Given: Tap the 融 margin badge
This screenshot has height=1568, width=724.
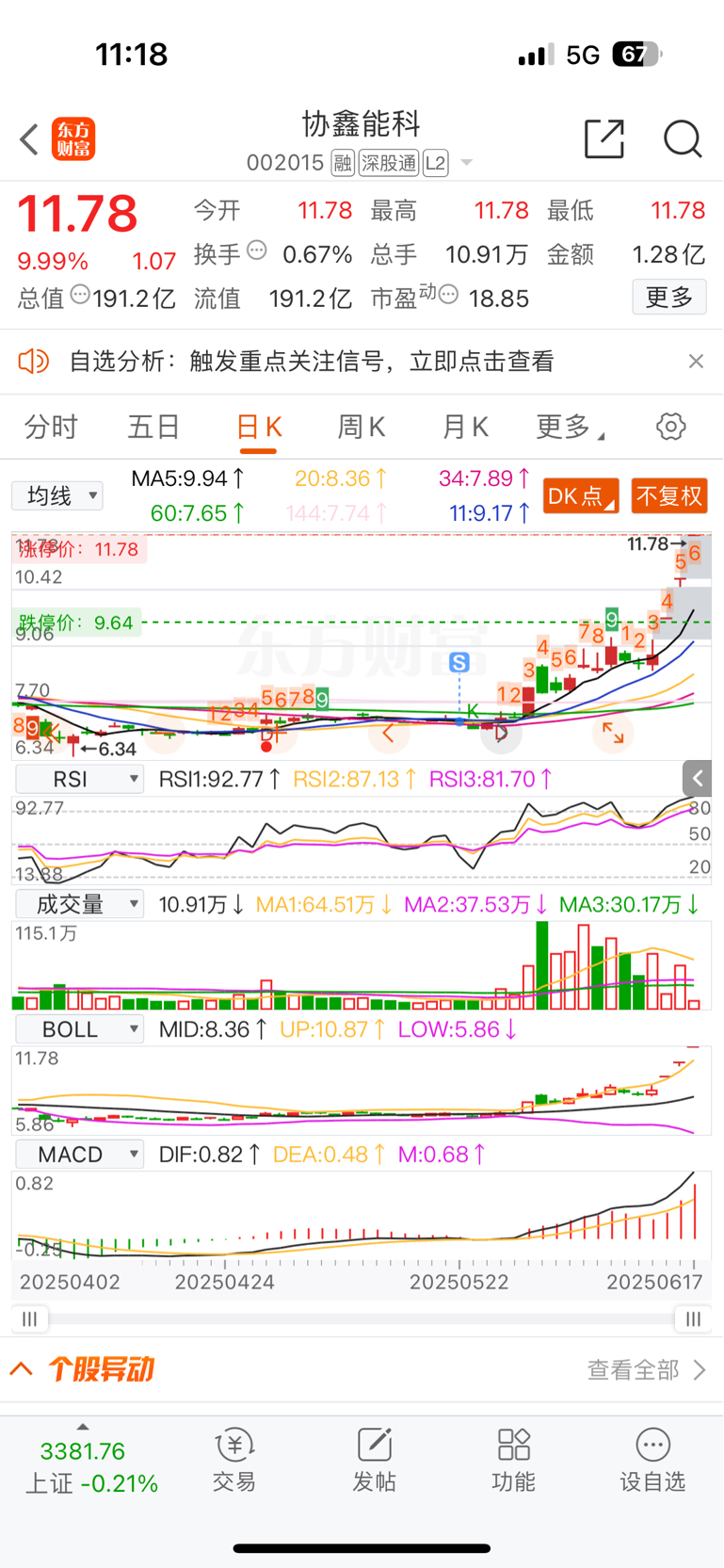Looking at the screenshot, I should 343,164.
